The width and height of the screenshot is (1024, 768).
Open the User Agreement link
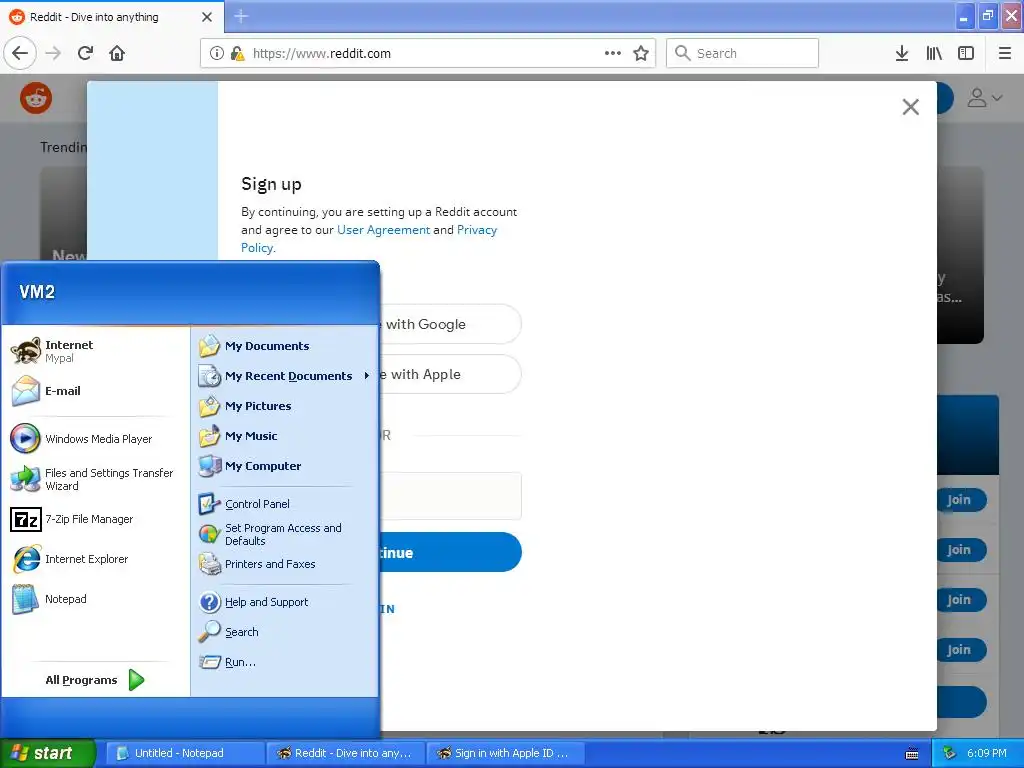(383, 230)
